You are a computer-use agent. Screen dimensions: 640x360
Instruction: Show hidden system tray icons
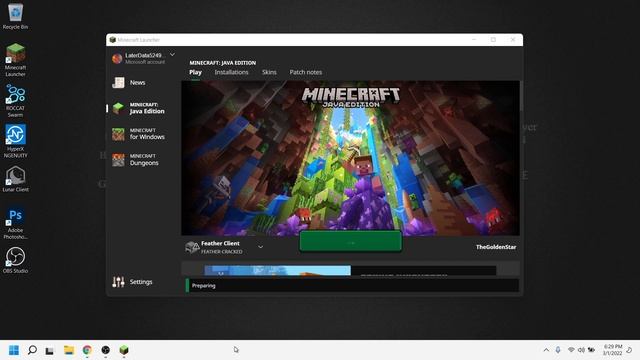coord(546,350)
